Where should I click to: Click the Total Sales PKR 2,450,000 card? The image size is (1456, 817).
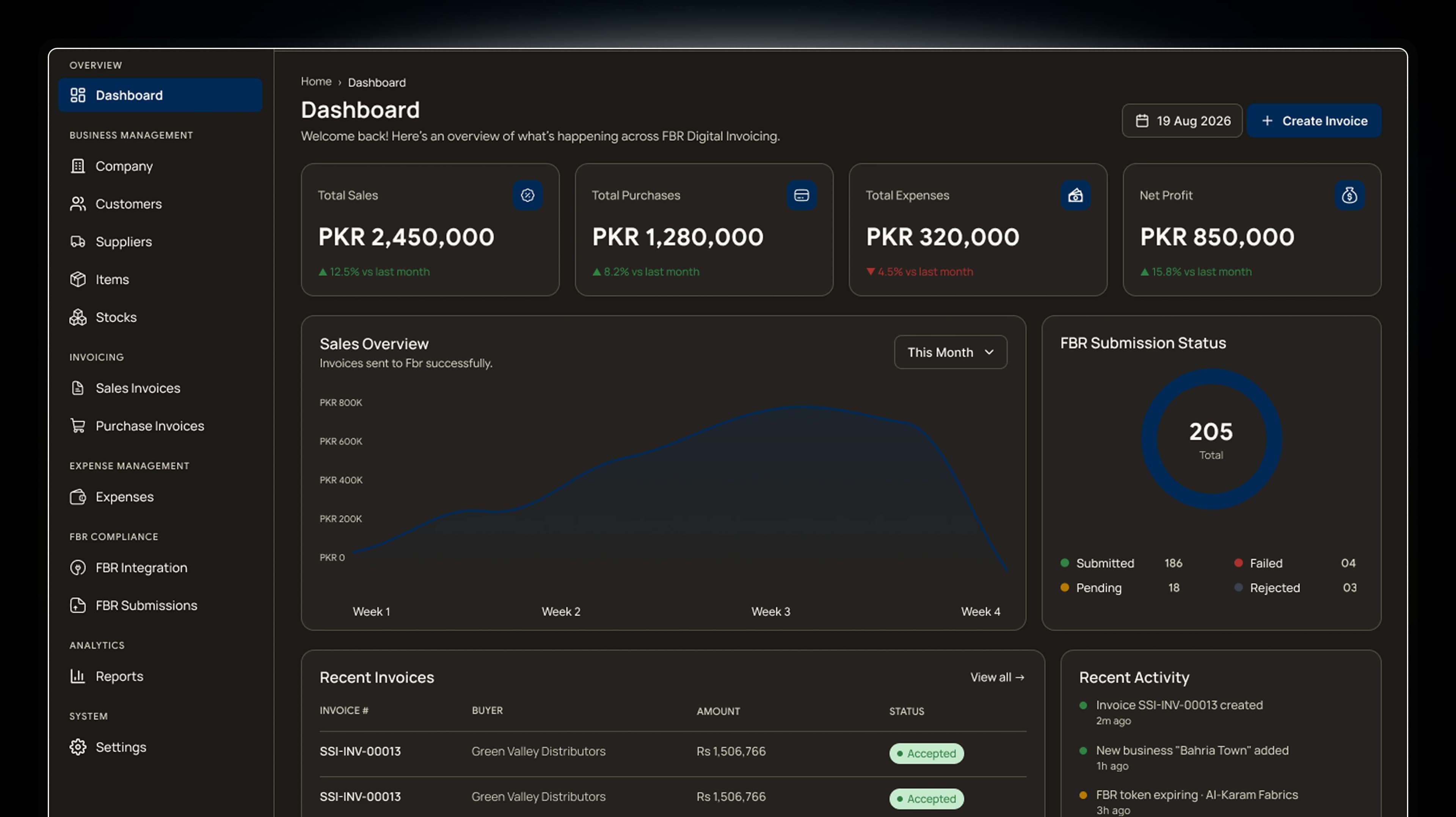[x=430, y=229]
